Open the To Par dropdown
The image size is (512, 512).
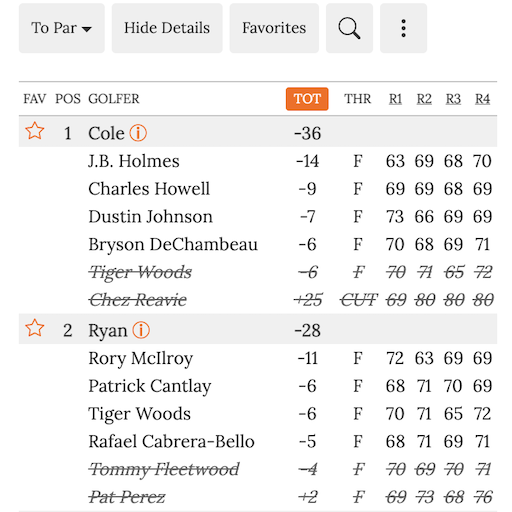click(62, 28)
